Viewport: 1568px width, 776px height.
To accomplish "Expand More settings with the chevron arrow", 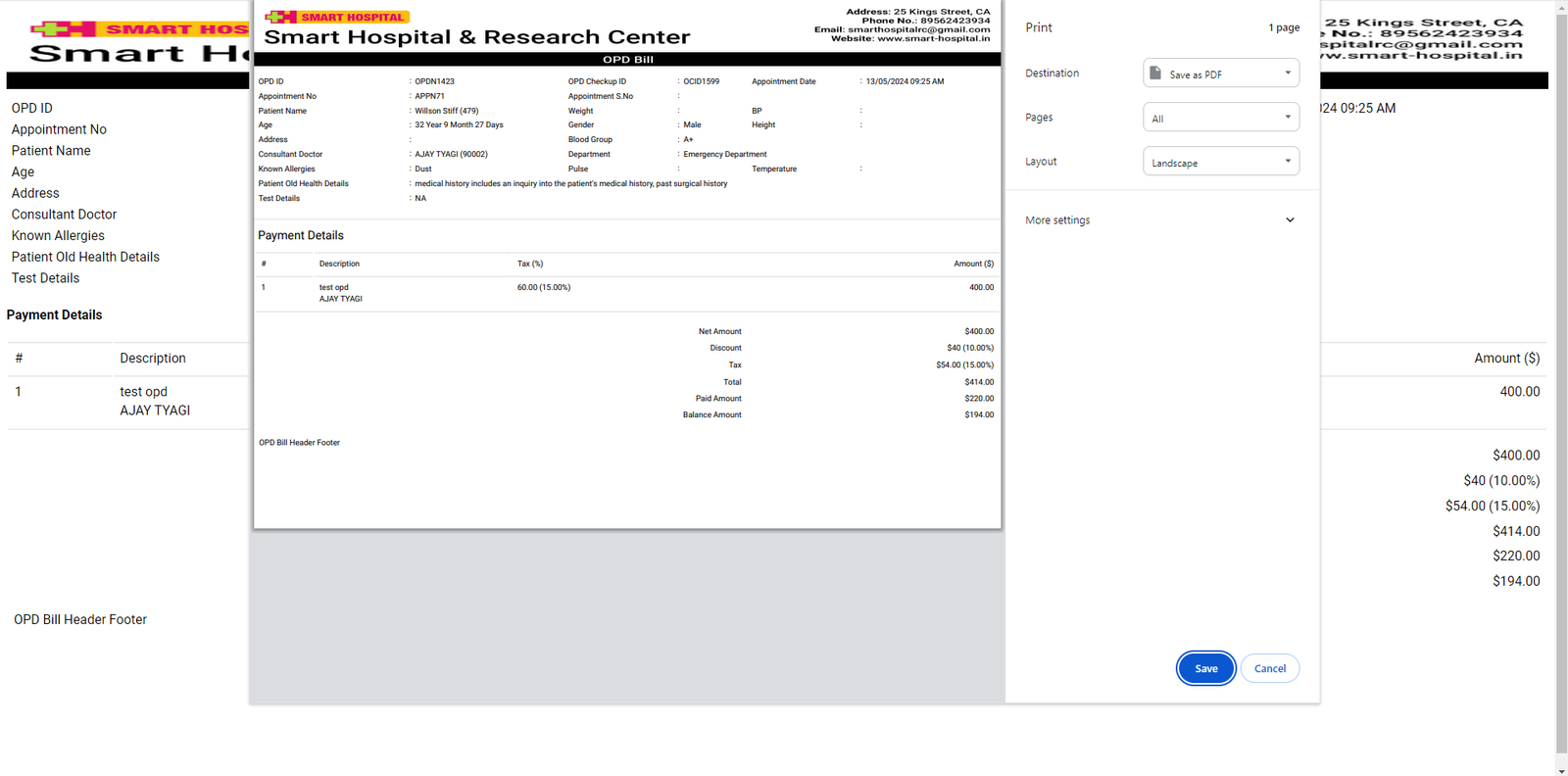I will [x=1290, y=220].
